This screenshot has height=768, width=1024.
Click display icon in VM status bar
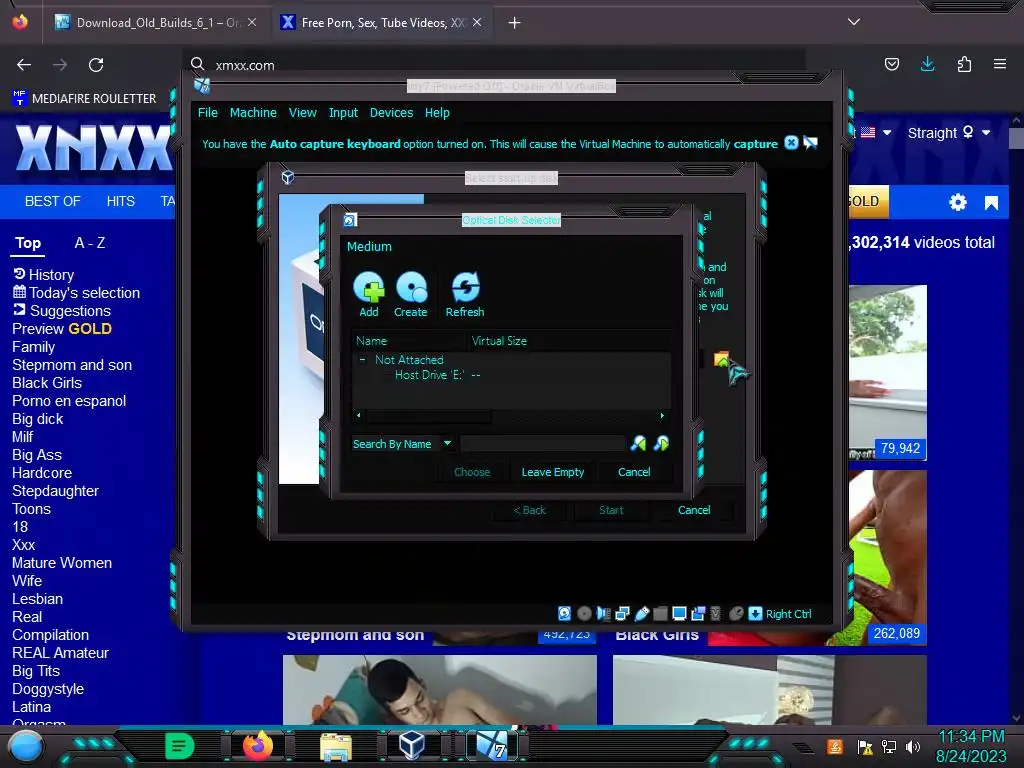(x=679, y=613)
